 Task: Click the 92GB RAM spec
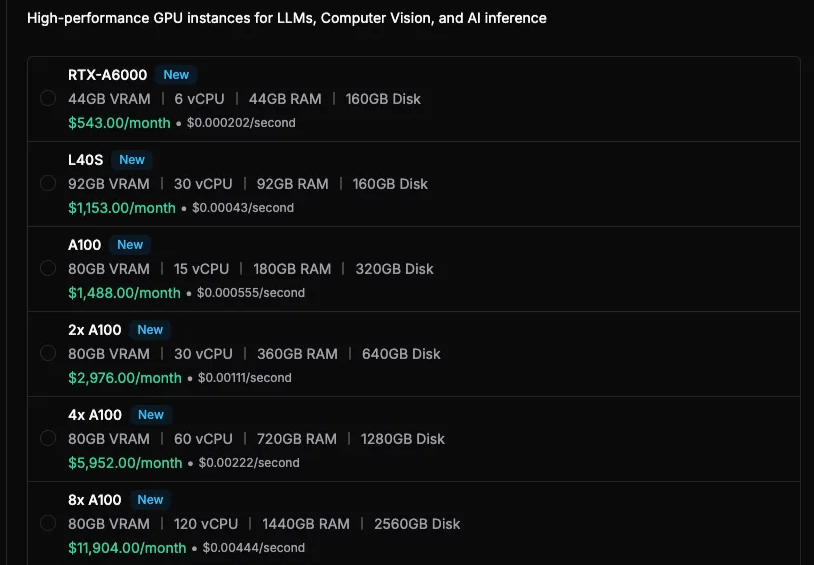[x=292, y=184]
